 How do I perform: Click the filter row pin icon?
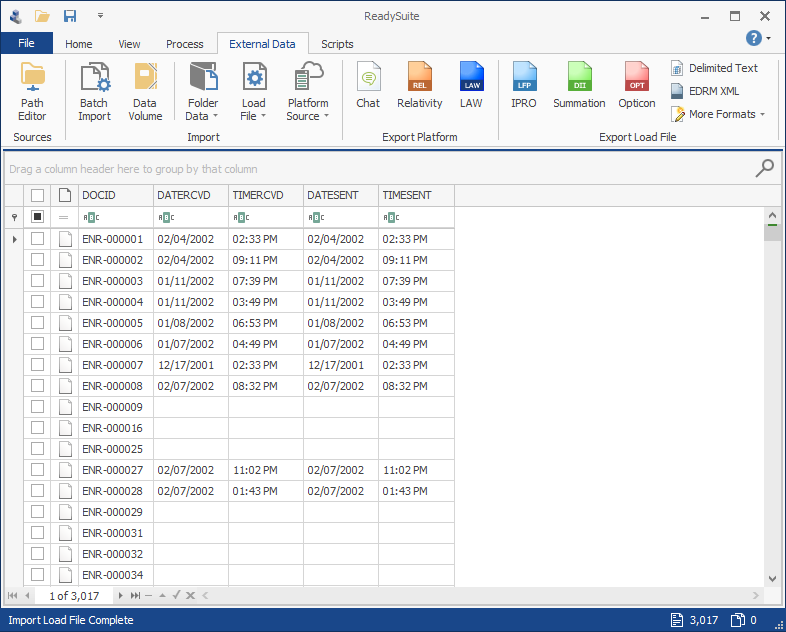(14, 217)
